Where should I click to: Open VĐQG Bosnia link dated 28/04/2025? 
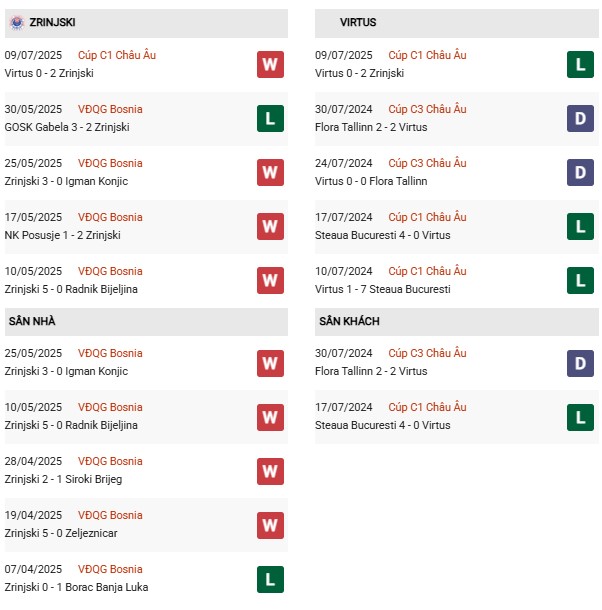click(x=110, y=461)
